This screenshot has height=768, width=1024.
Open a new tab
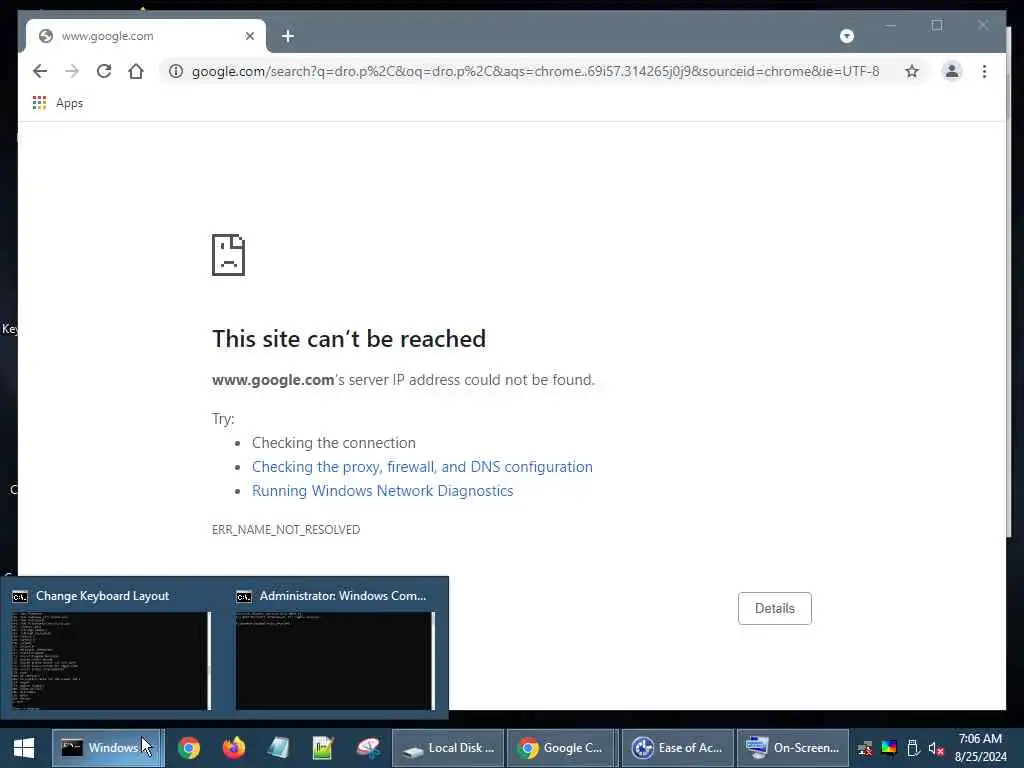click(x=288, y=36)
